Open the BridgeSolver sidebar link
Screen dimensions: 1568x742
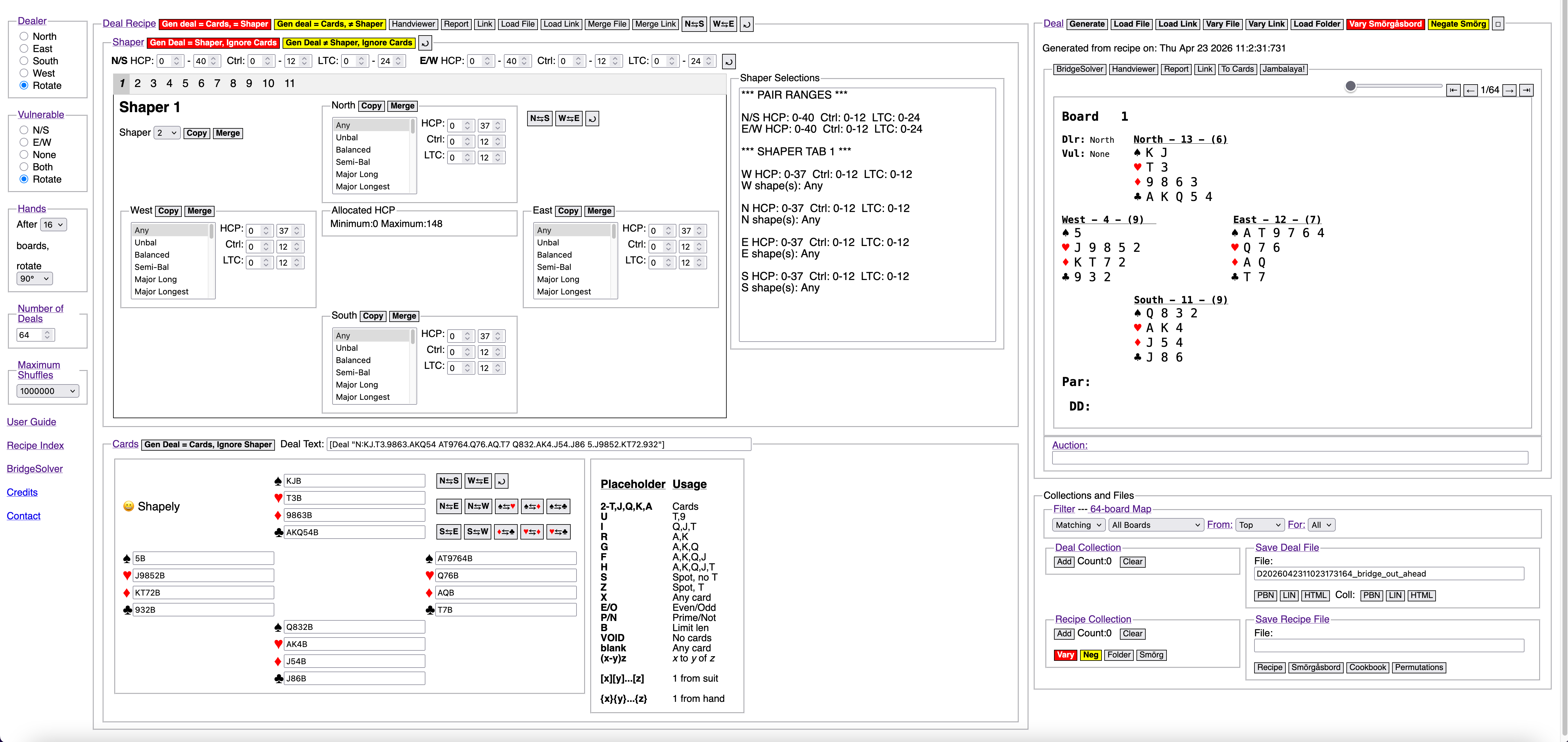tap(35, 468)
